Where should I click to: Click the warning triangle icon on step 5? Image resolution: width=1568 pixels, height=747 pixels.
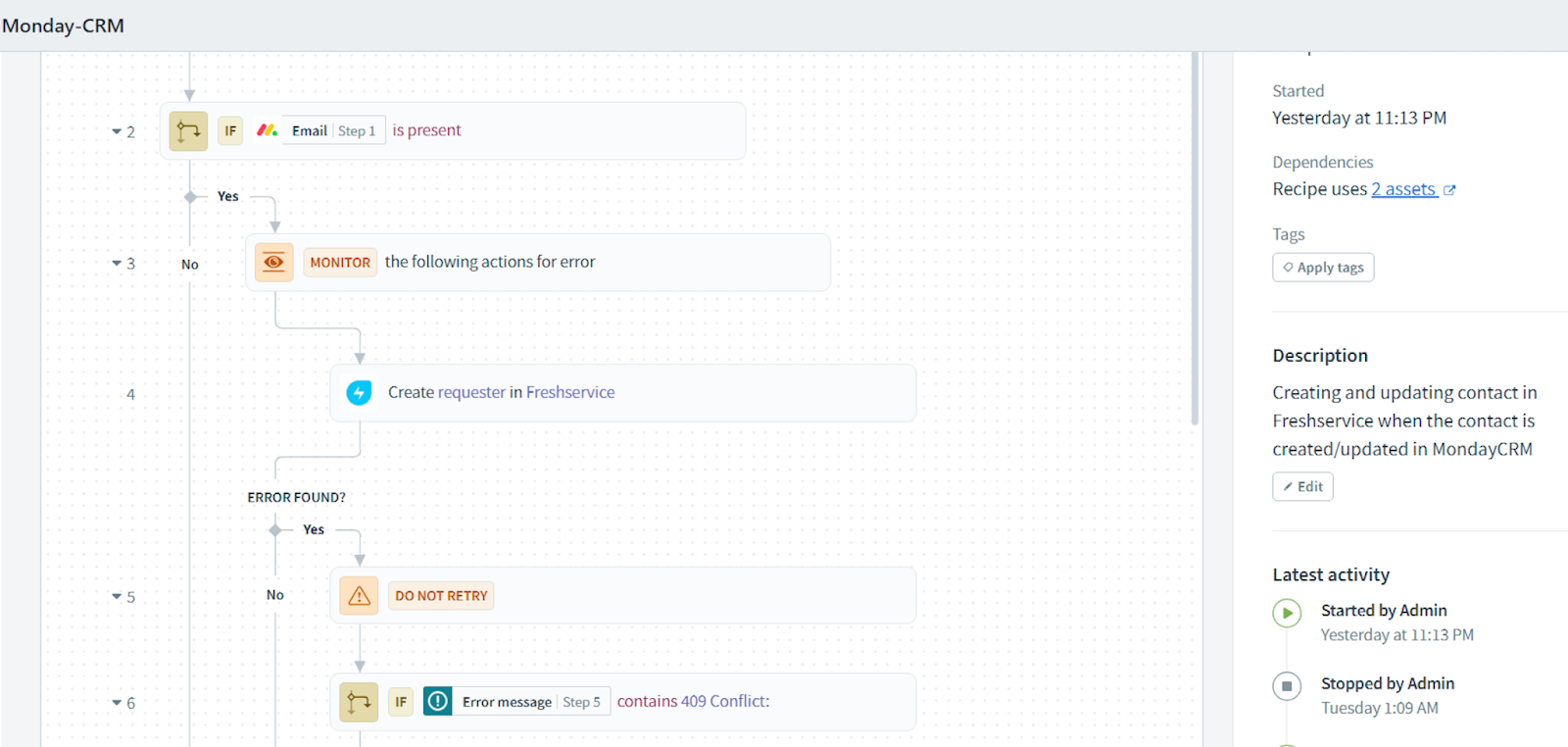pos(360,595)
